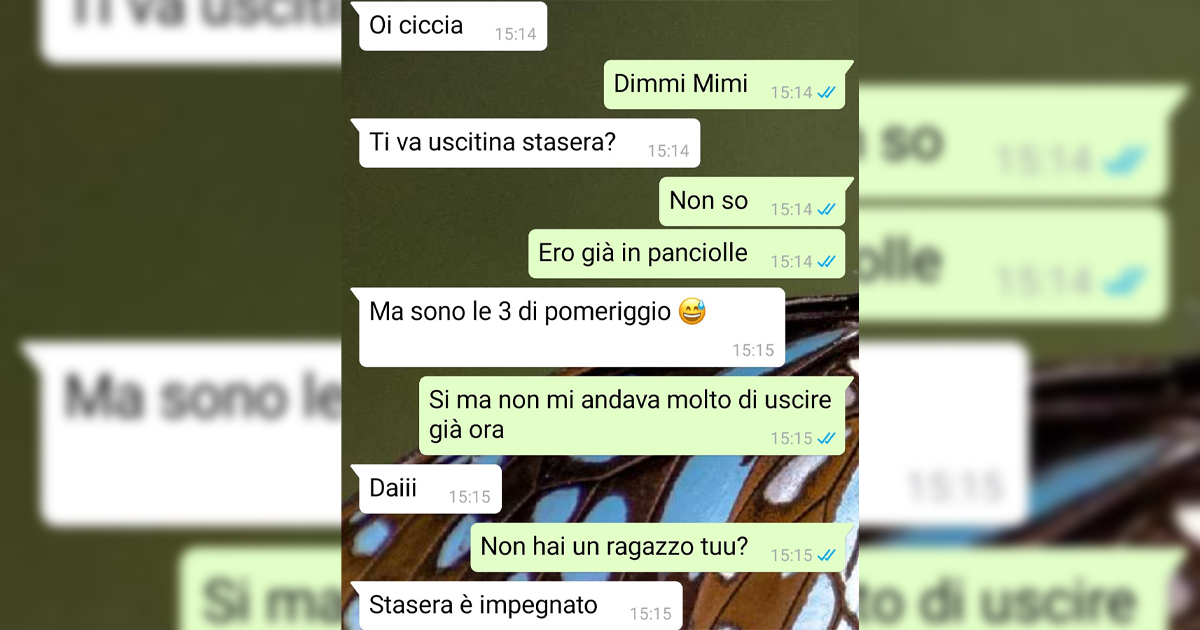The width and height of the screenshot is (1200, 630).
Task: Click read ticks on 'già ora' message
Action: (x=826, y=438)
